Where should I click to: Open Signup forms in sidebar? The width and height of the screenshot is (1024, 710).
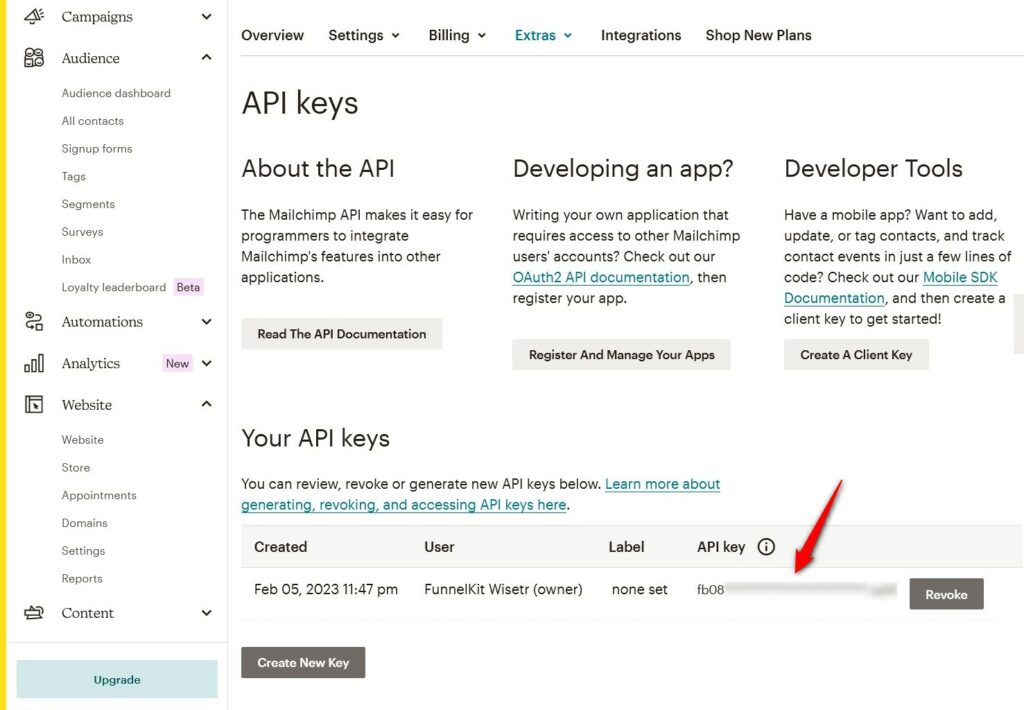coord(97,149)
